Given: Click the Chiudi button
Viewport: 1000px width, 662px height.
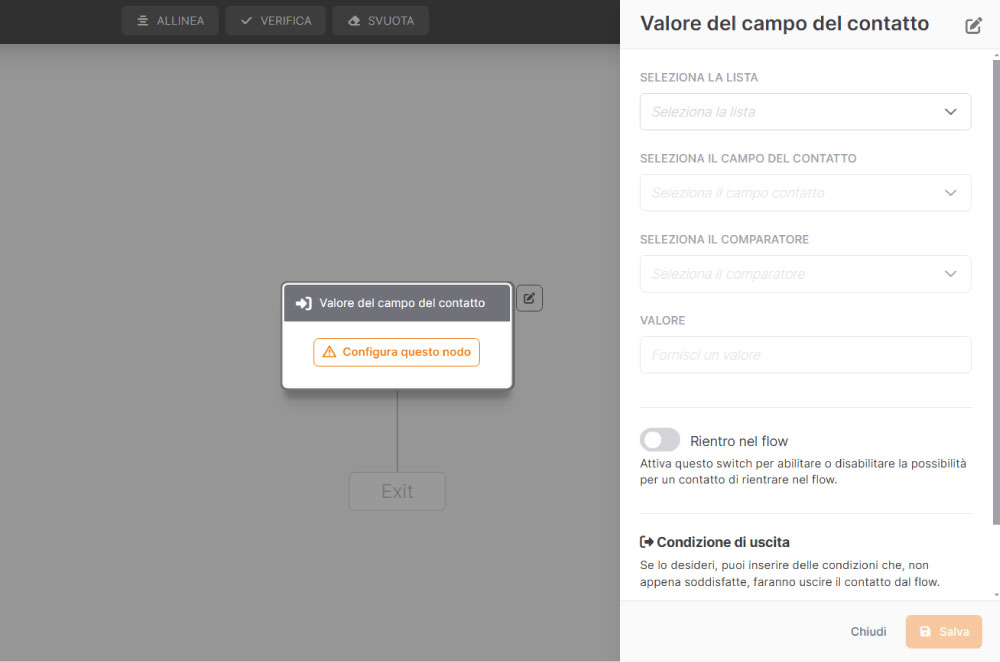Looking at the screenshot, I should (x=868, y=631).
